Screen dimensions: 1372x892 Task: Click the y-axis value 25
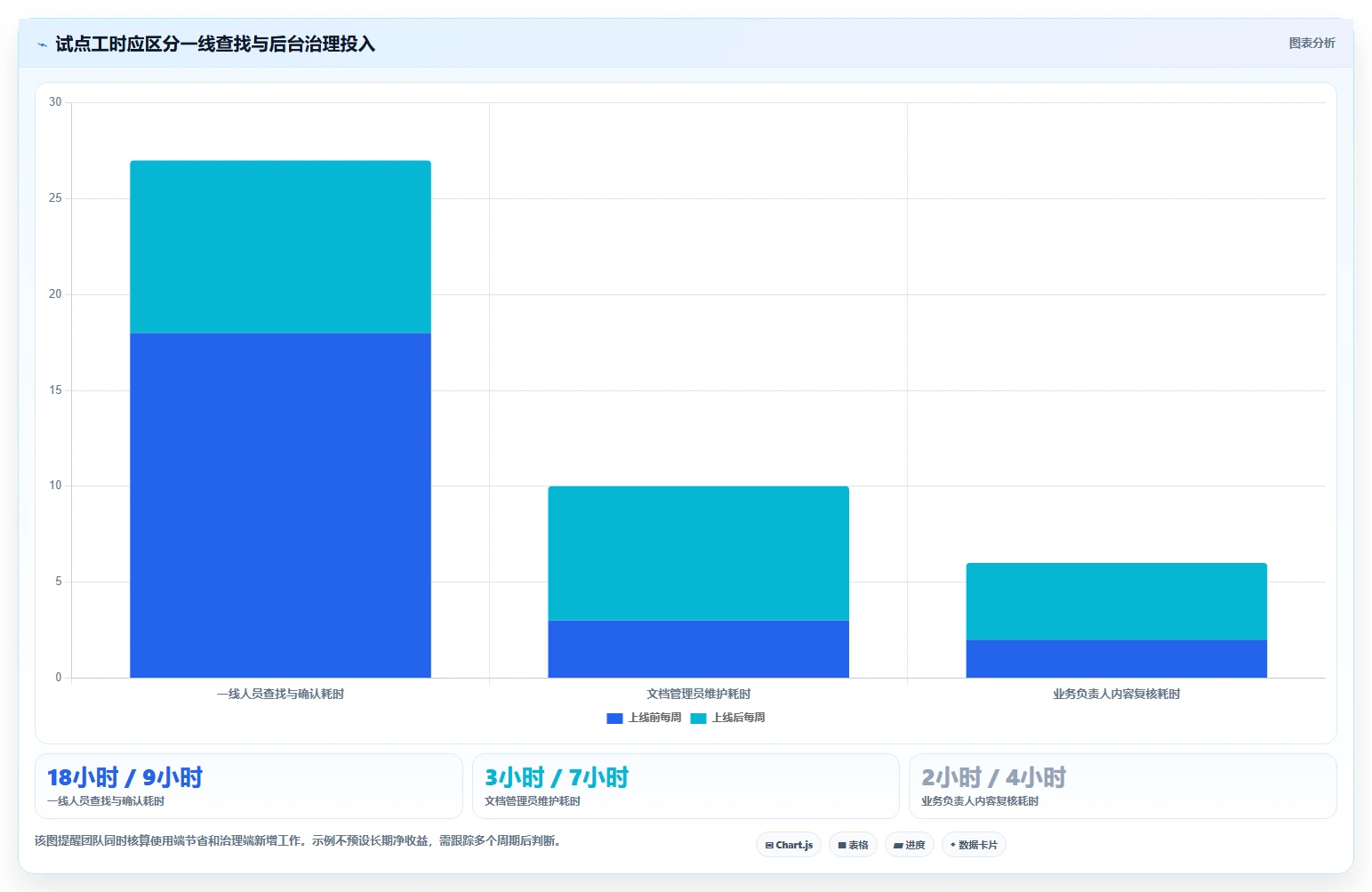pos(55,198)
